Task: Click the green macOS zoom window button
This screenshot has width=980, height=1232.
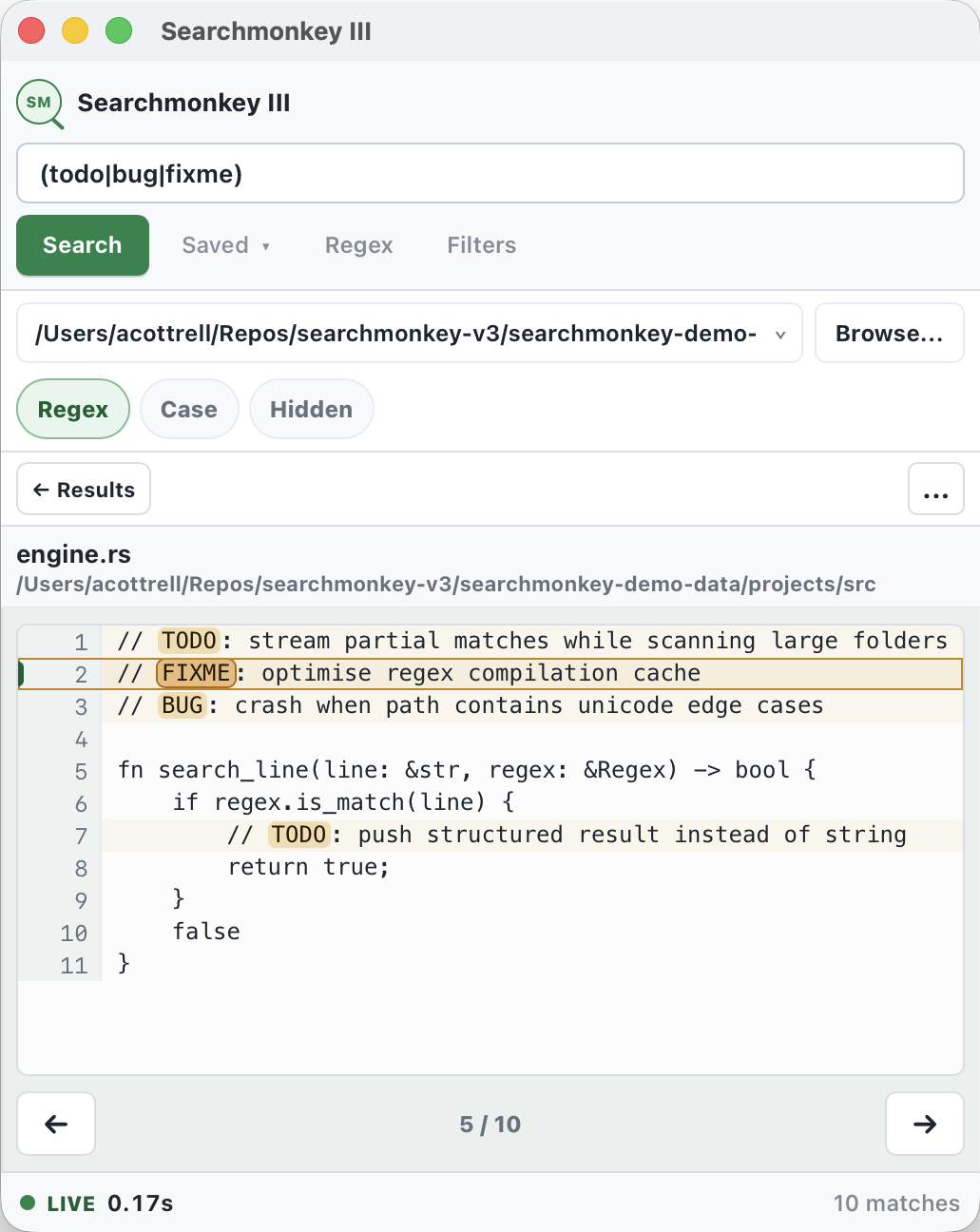Action: [119, 30]
